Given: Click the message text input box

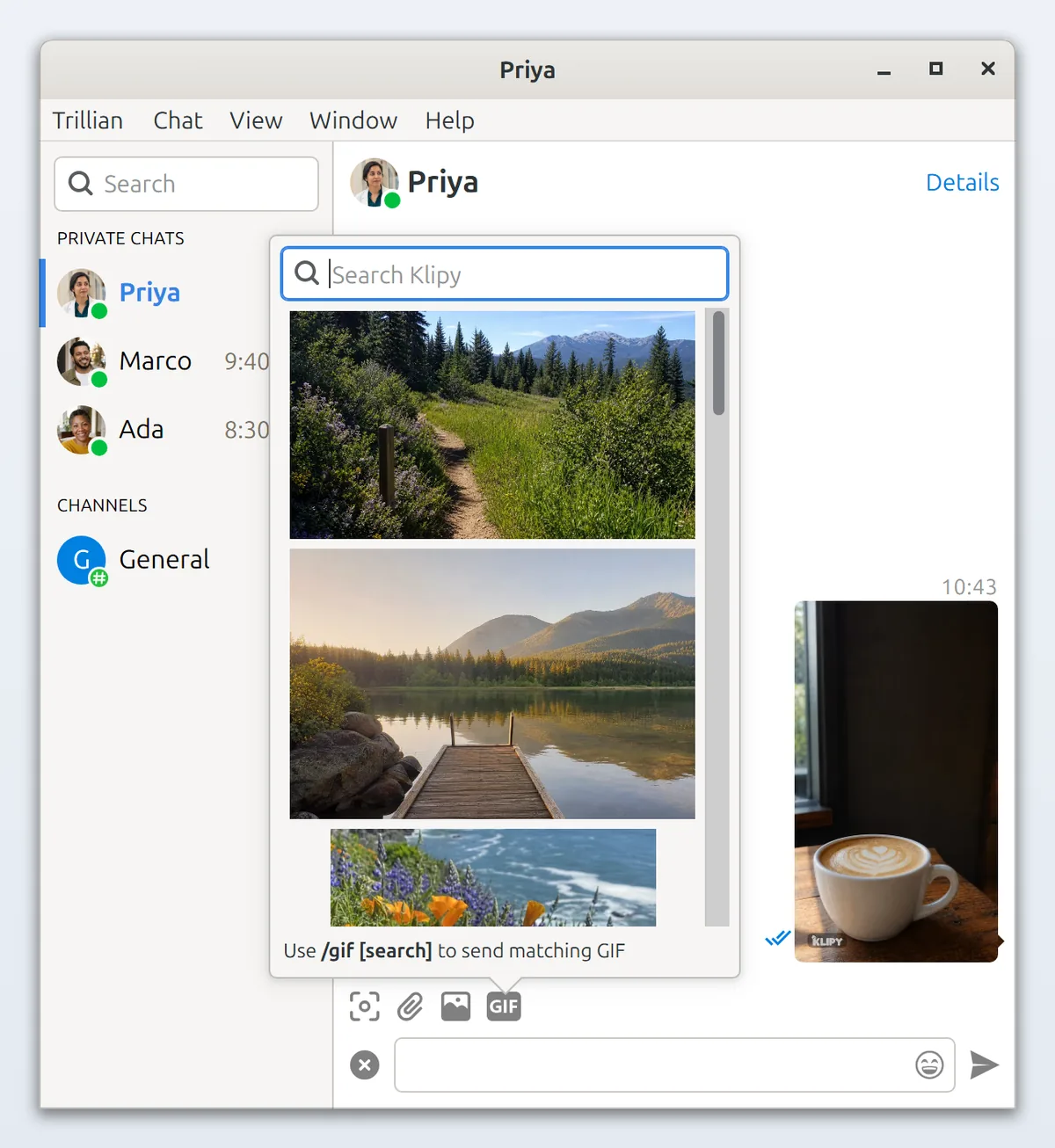Looking at the screenshot, I should [674, 1064].
